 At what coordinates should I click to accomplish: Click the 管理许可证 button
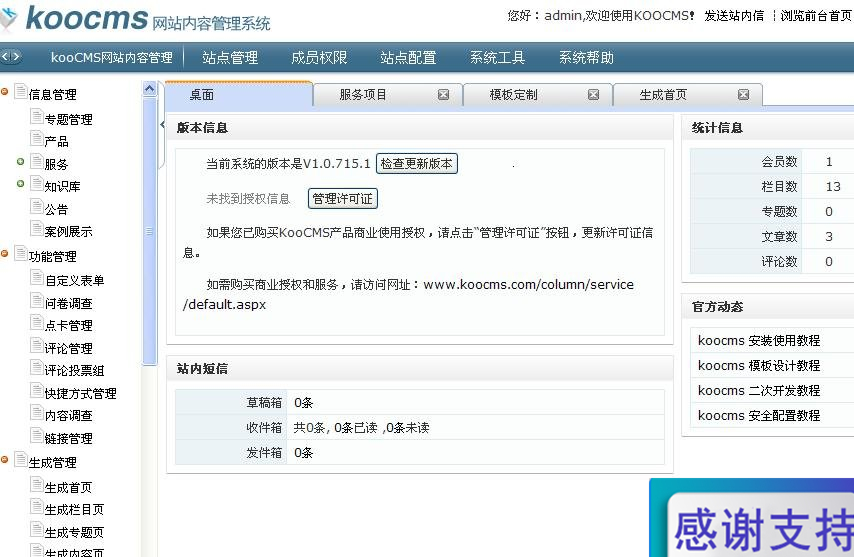coord(343,198)
